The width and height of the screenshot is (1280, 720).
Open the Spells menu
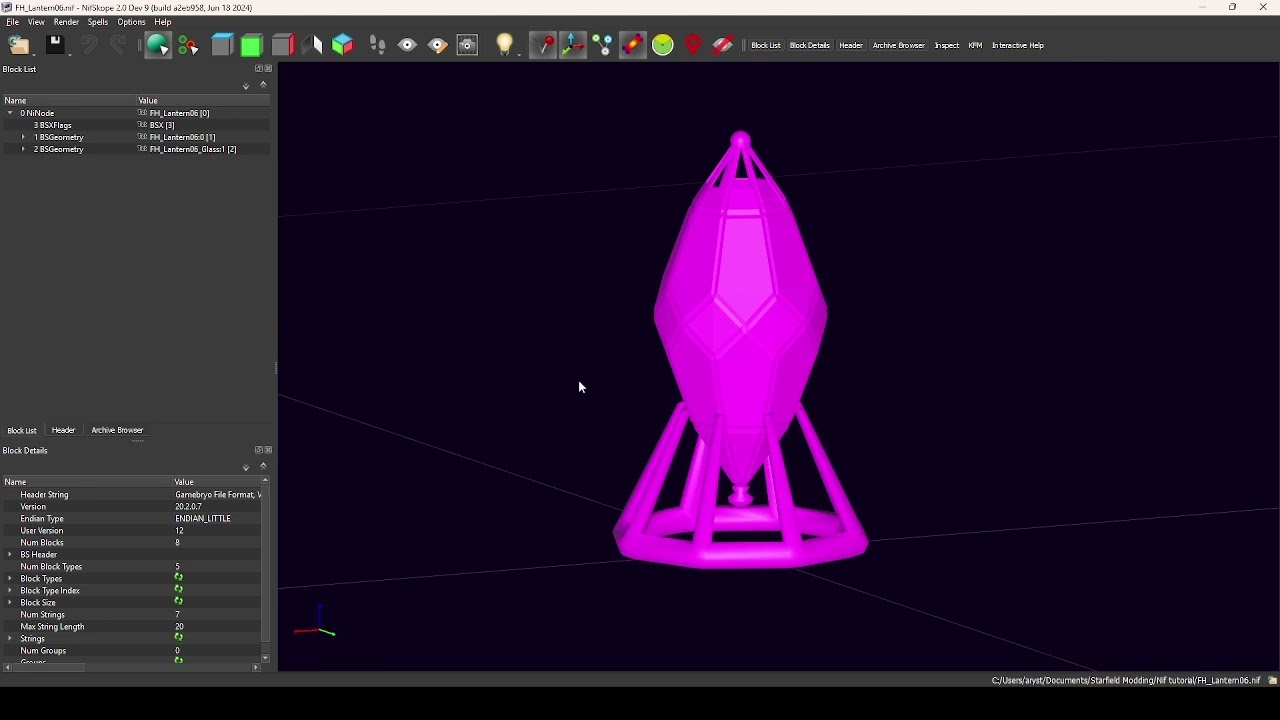click(98, 22)
